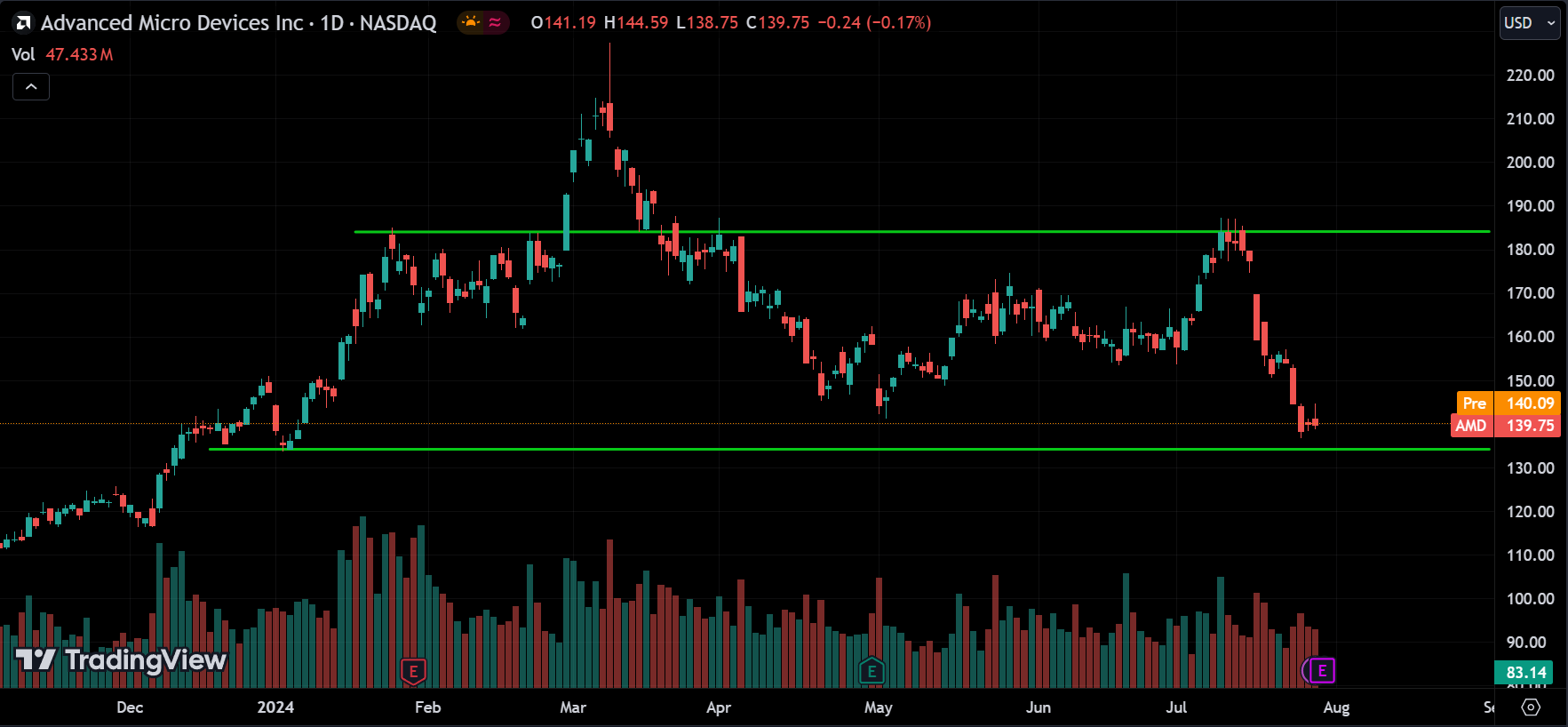The image size is (1568, 727).
Task: Open chart settings hexagon gear icon
Action: pos(1531,707)
